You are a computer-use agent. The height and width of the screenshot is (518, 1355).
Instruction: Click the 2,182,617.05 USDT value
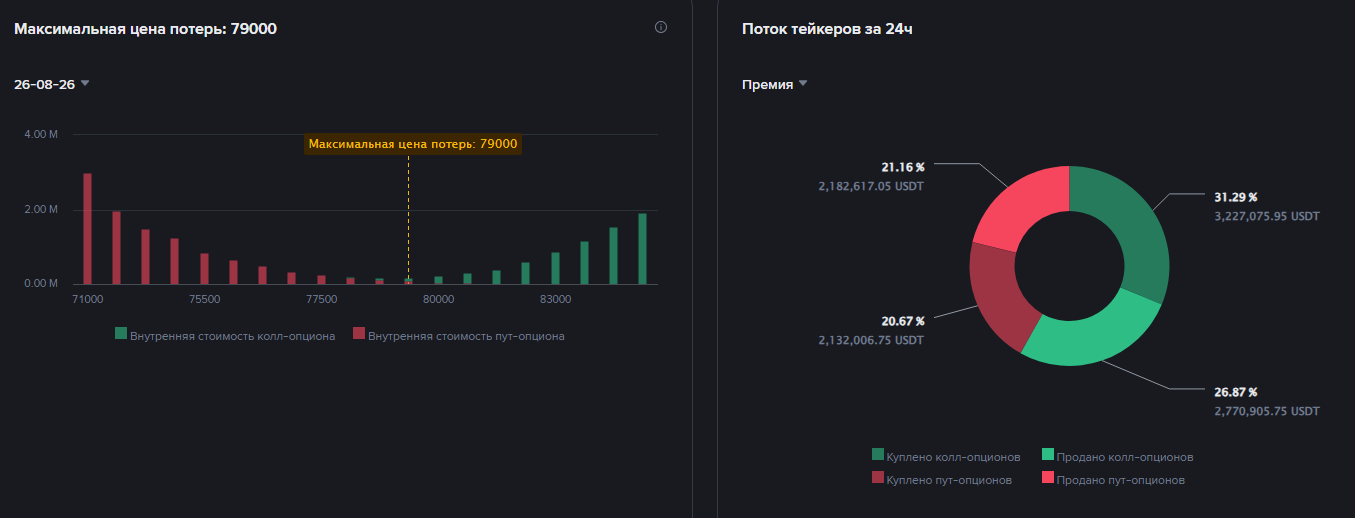pos(871,186)
